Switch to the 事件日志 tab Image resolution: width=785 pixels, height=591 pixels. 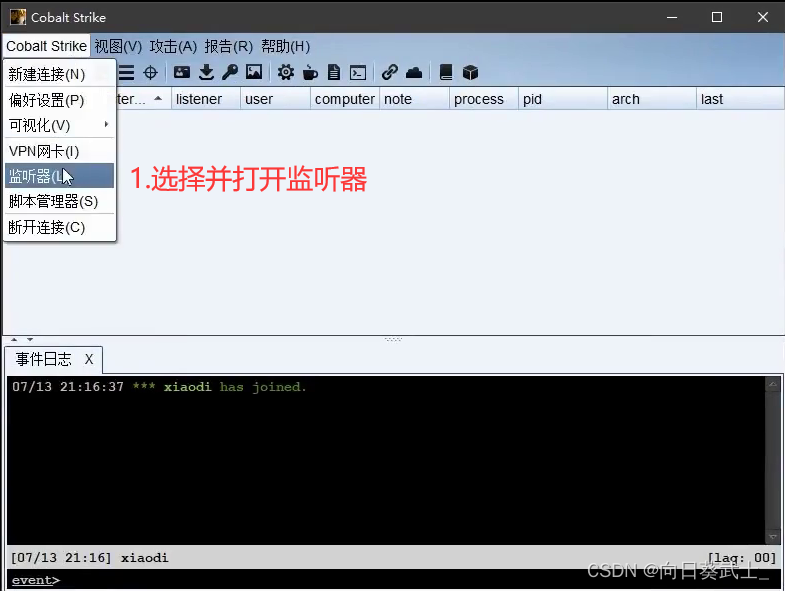click(x=44, y=359)
